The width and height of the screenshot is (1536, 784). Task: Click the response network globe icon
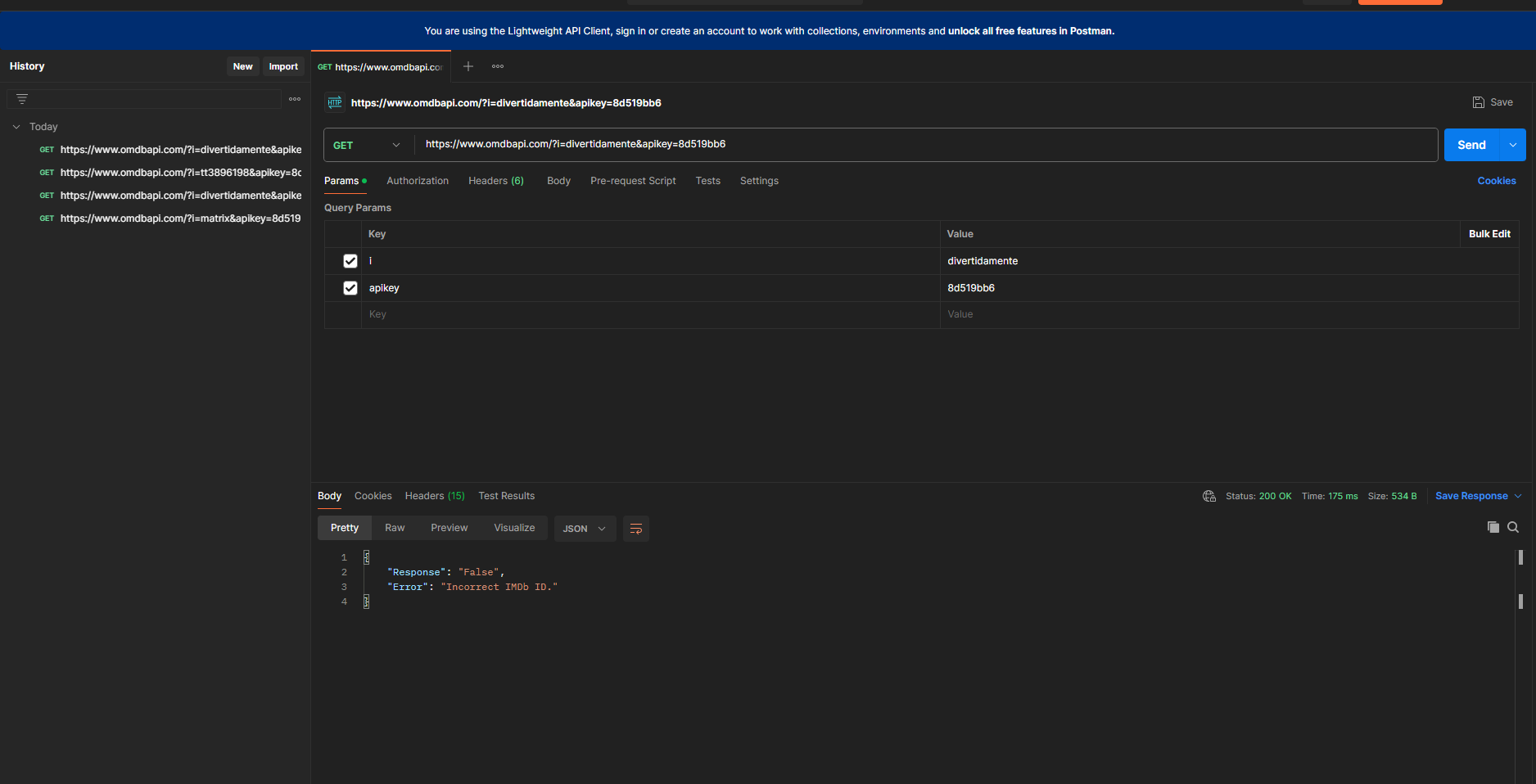[1209, 496]
